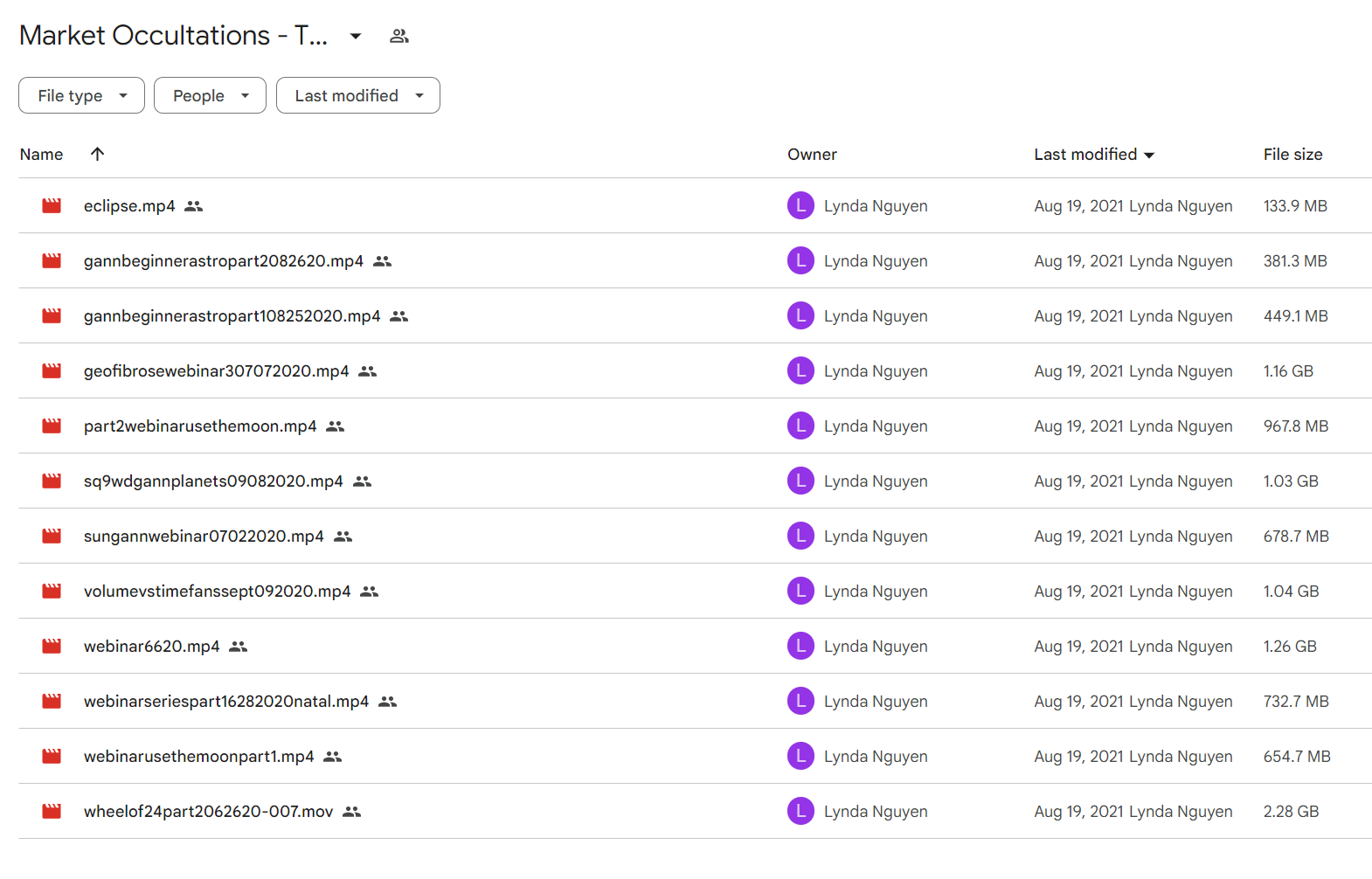The width and height of the screenshot is (1372, 879).
Task: Click 381.3 MB file size
Action: click(1295, 261)
